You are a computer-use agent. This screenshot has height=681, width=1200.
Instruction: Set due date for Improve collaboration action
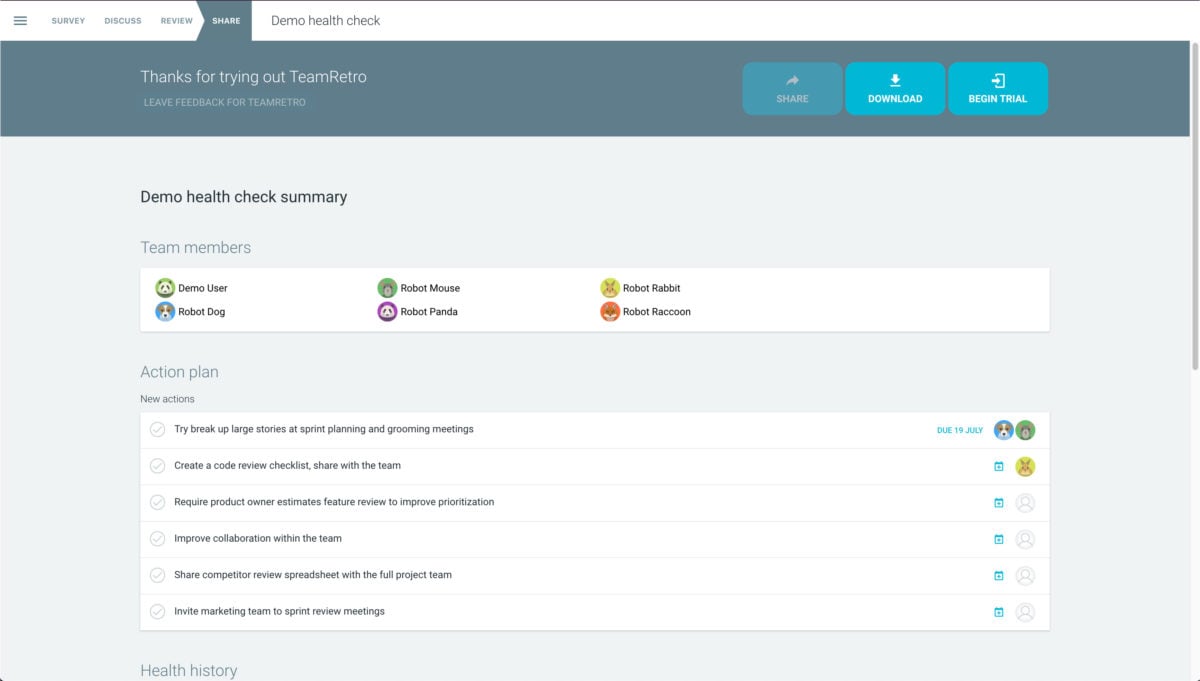click(x=998, y=540)
